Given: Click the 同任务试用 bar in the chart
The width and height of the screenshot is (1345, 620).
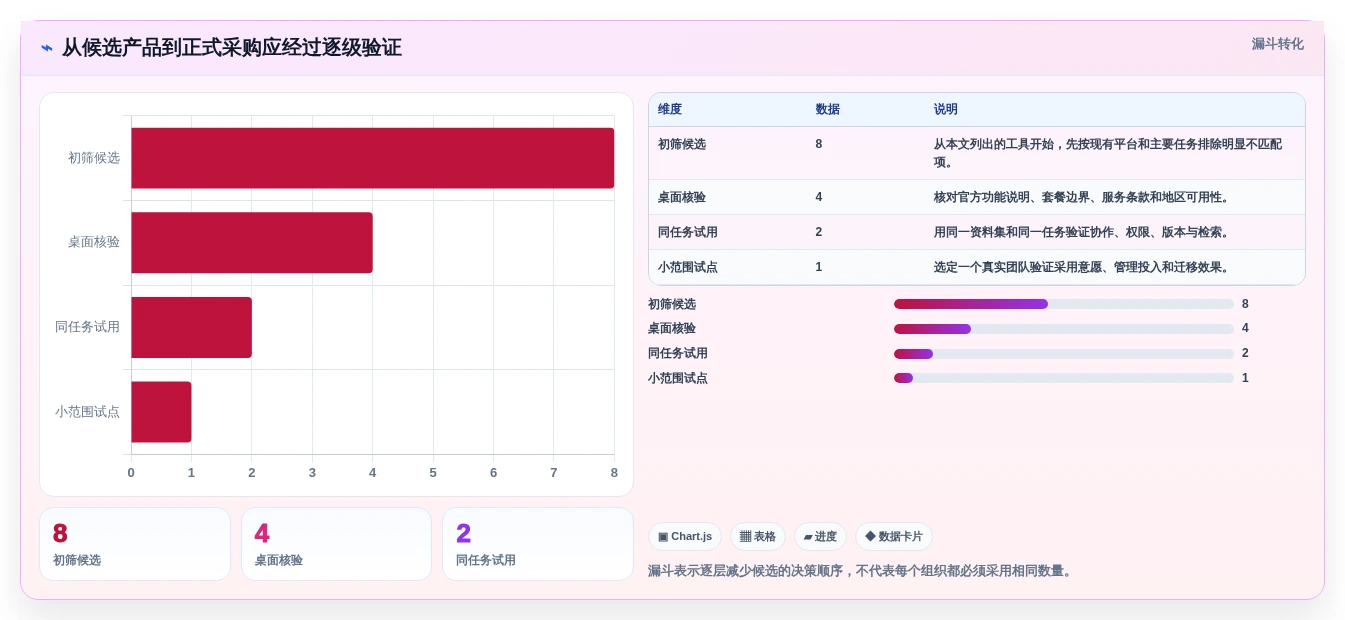Looking at the screenshot, I should (191, 327).
